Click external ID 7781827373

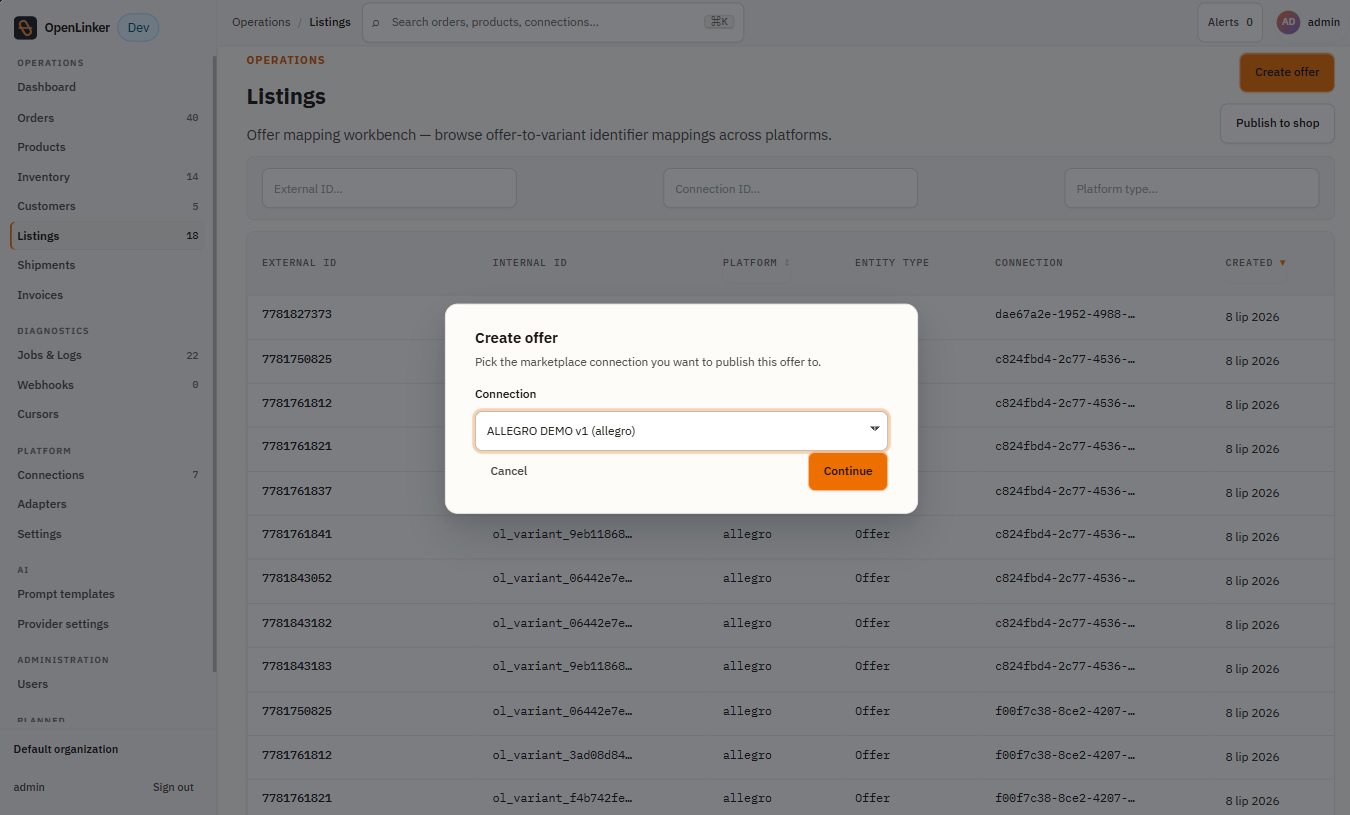(297, 314)
